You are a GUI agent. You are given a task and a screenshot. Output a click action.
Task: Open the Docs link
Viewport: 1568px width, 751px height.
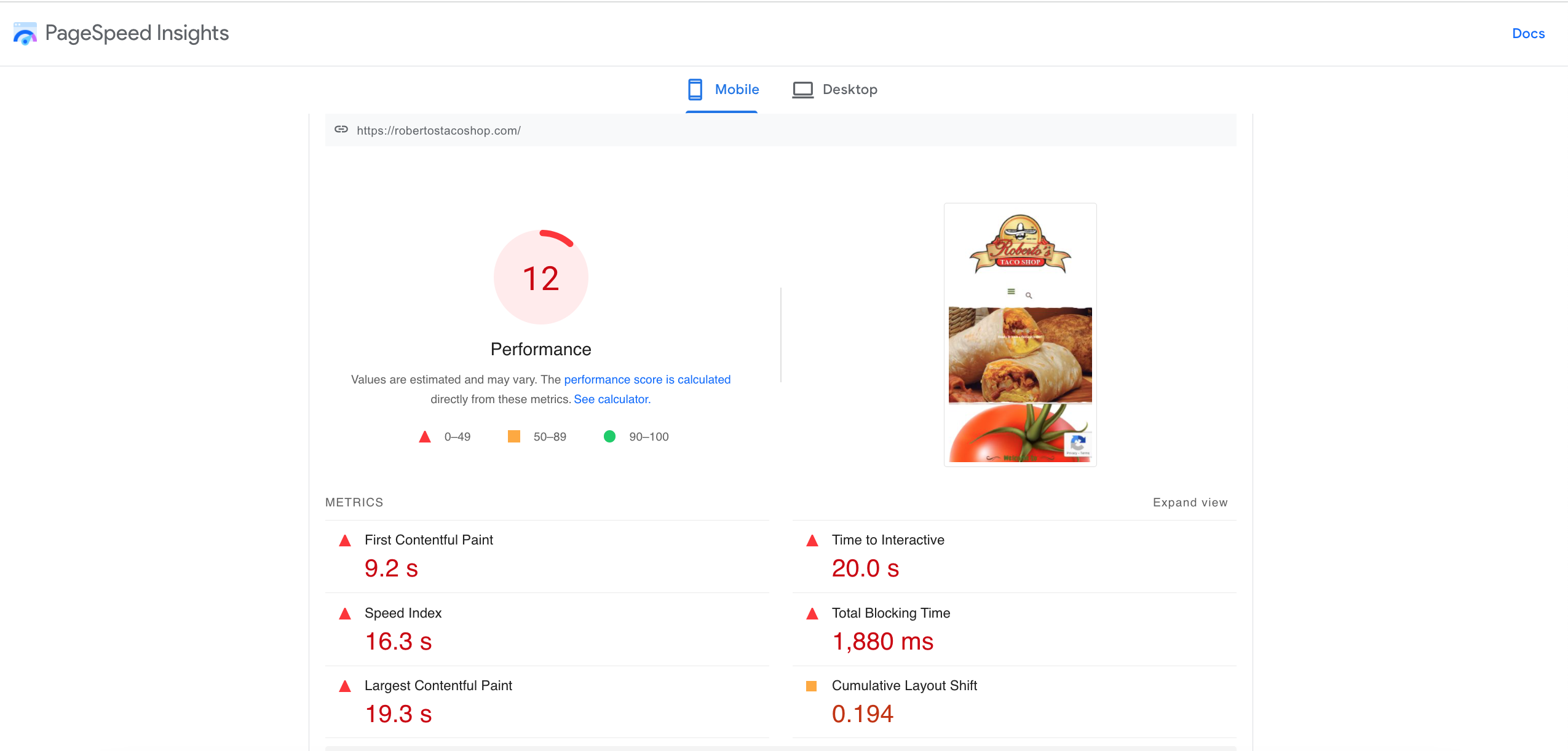(x=1528, y=33)
